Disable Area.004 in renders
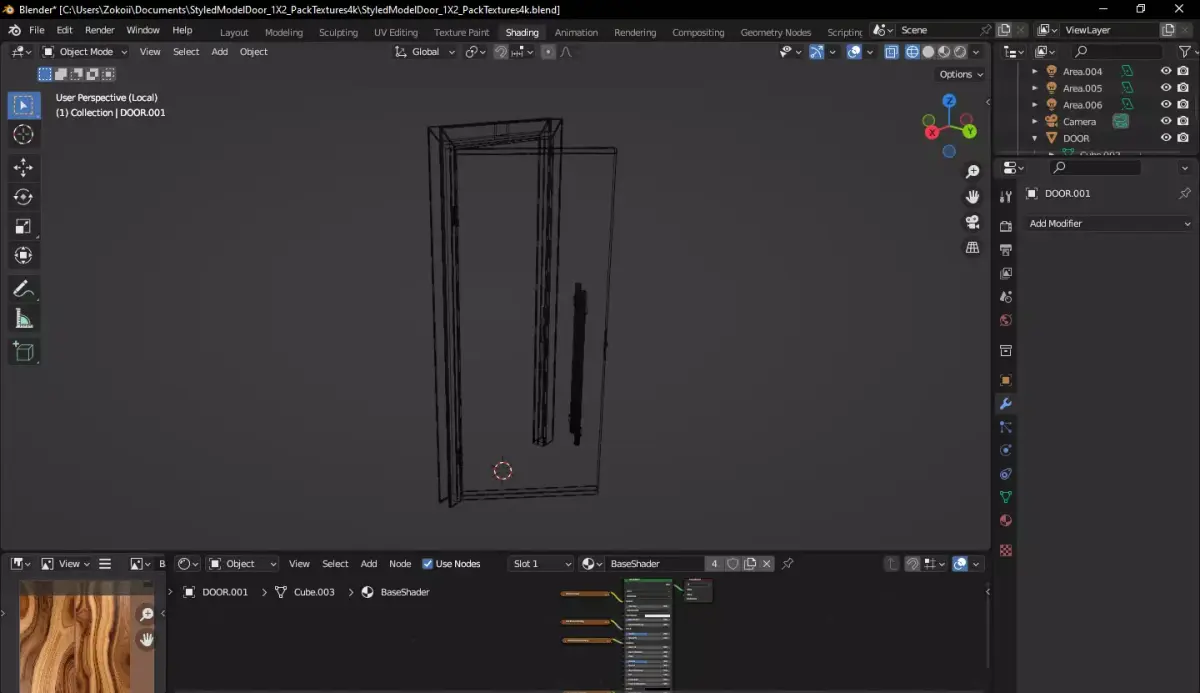 coord(1183,71)
